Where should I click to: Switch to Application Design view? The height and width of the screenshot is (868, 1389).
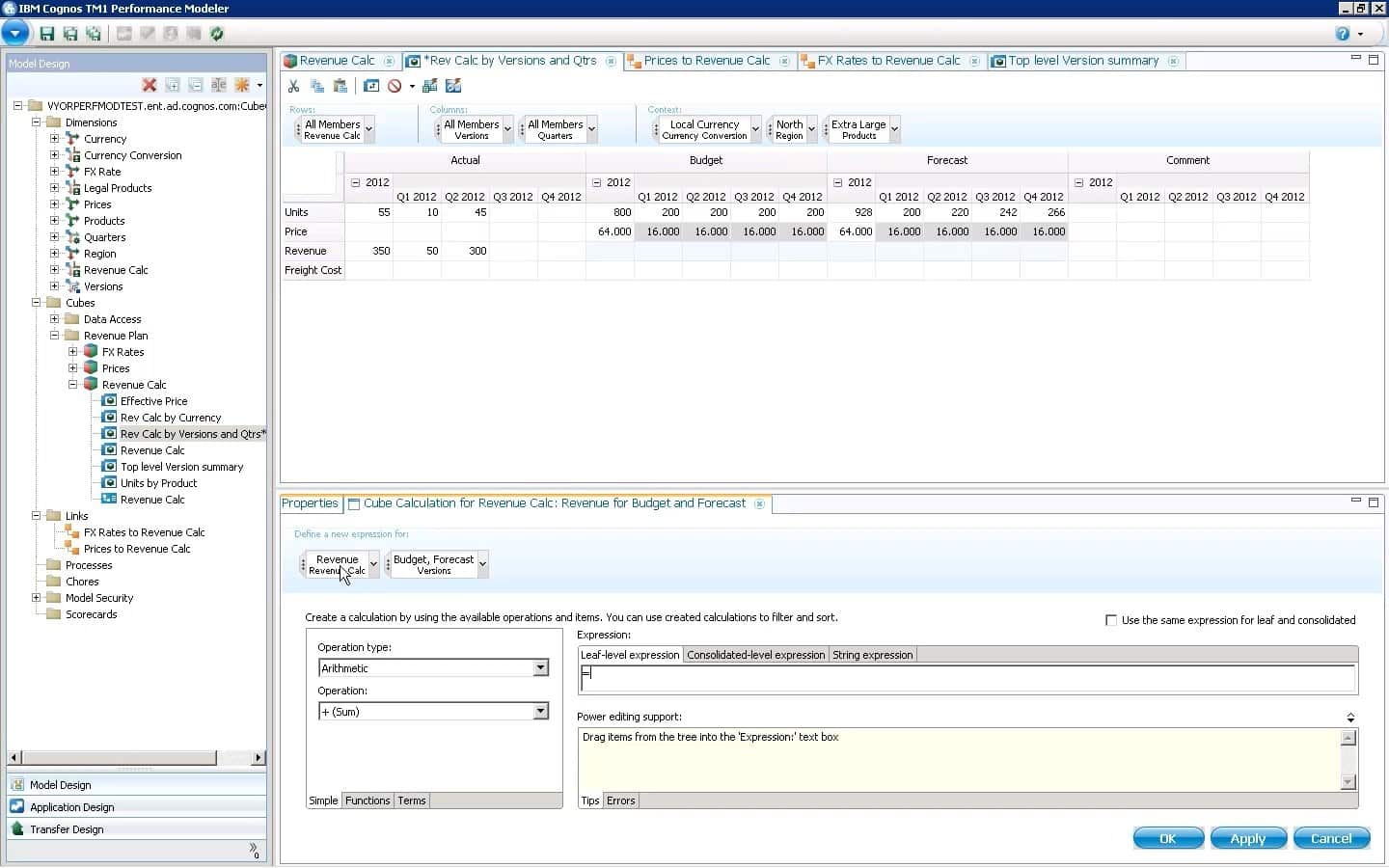pyautogui.click(x=70, y=806)
